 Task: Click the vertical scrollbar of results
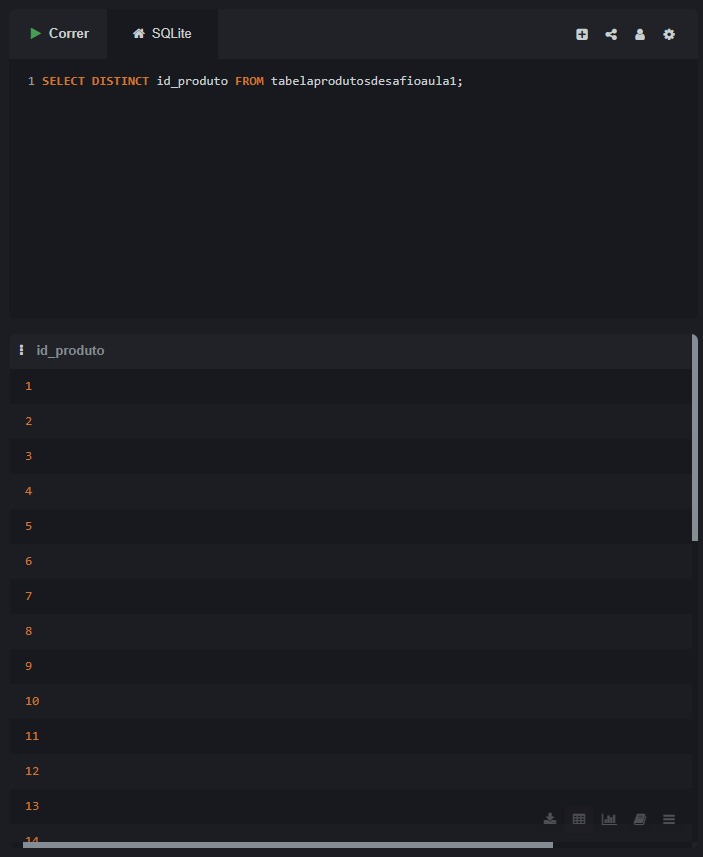[x=695, y=440]
